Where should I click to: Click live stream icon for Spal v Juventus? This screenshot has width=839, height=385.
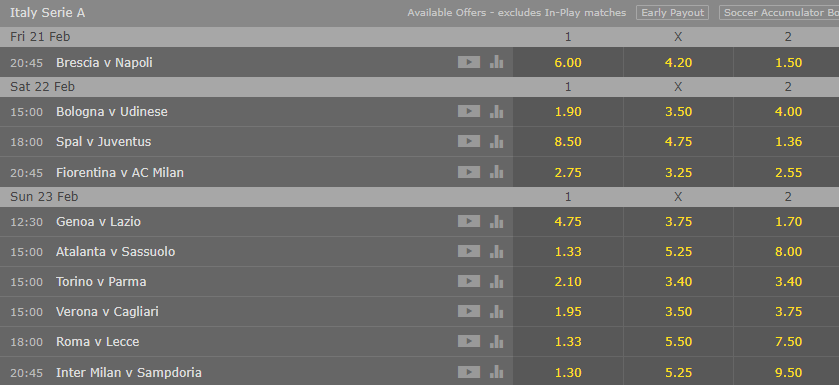click(x=469, y=141)
